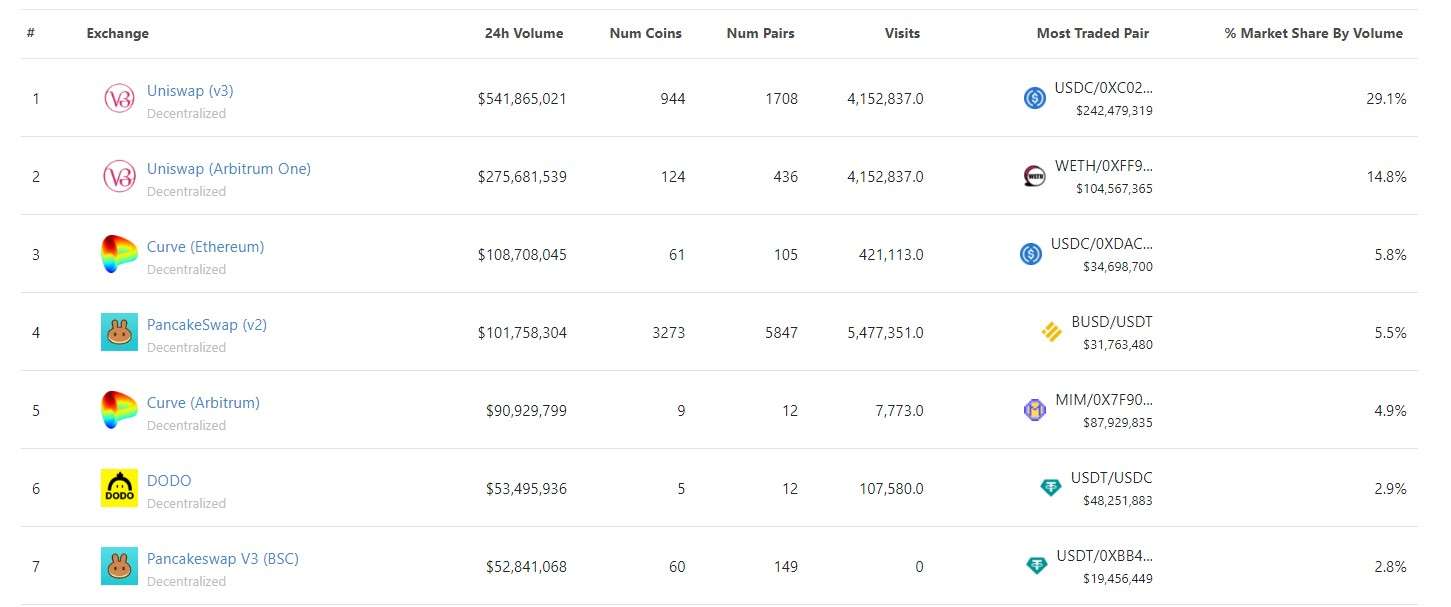1451x607 pixels.
Task: Sort by Num Pairs column header
Action: click(x=760, y=33)
